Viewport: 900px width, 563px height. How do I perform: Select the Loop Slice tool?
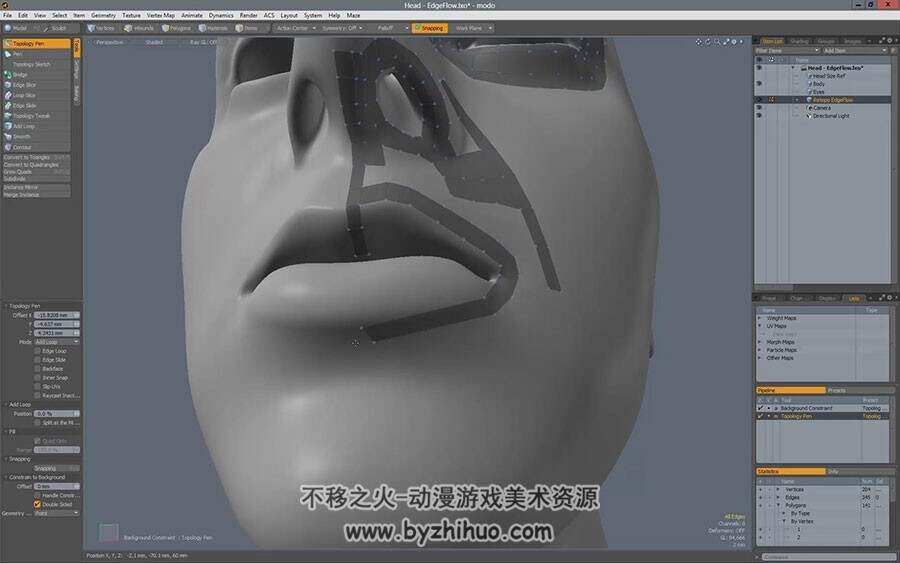click(36, 95)
